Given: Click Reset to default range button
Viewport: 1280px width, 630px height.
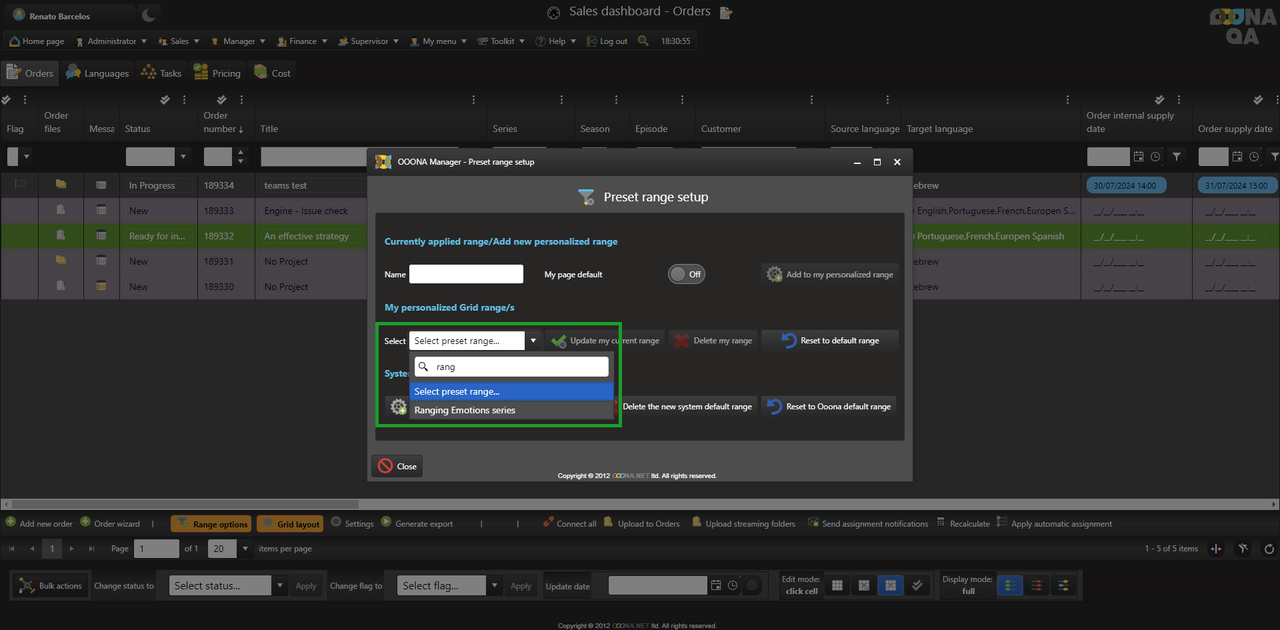Looking at the screenshot, I should pos(830,341).
